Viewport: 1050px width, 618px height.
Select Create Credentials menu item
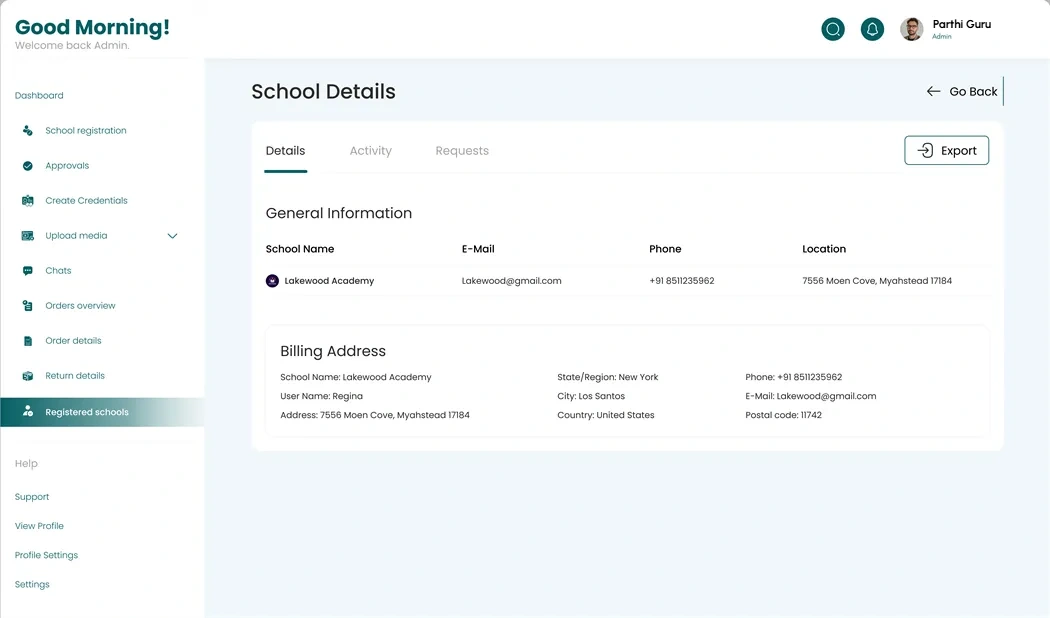[86, 200]
